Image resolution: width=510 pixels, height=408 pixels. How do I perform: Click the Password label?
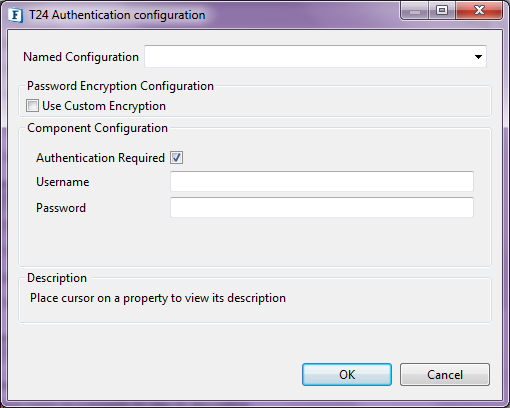tap(61, 208)
